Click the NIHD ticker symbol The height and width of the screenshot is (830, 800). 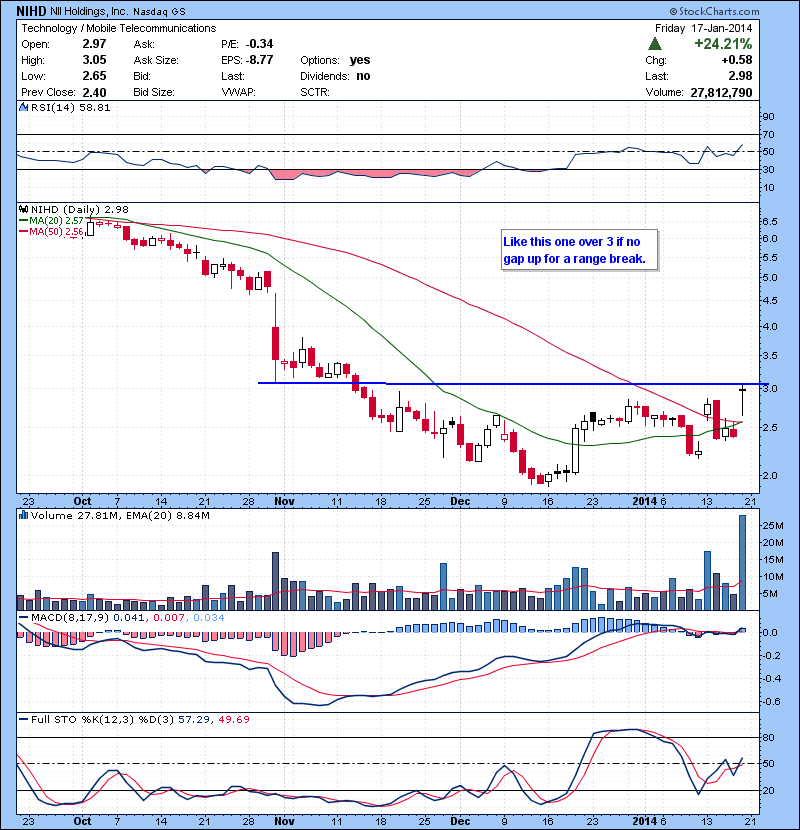(x=31, y=11)
